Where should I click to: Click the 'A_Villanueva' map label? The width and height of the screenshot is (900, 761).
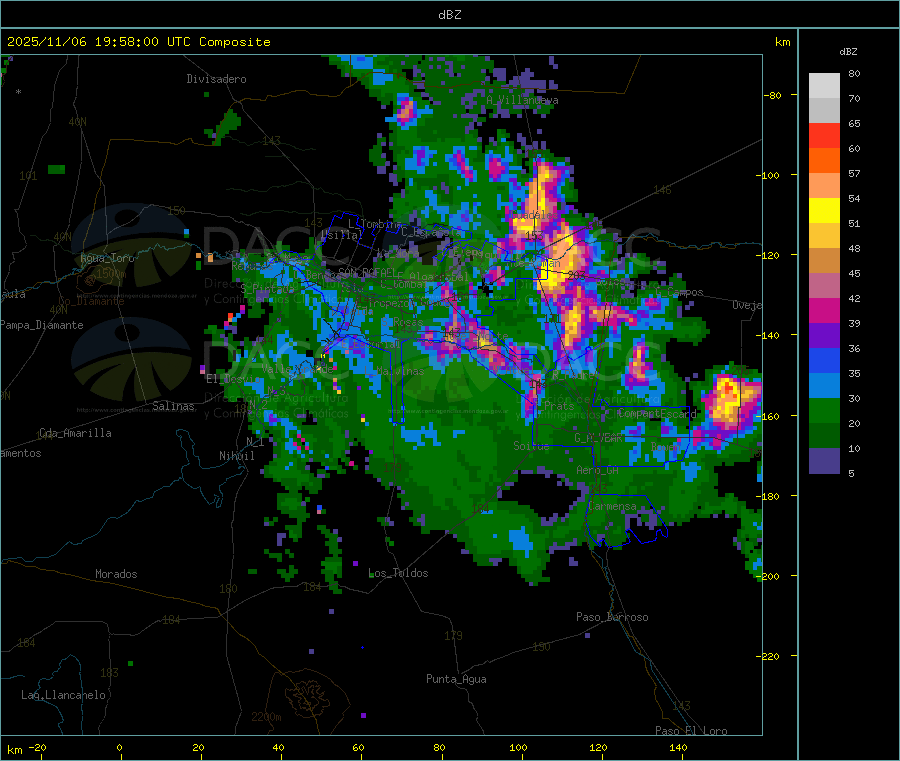click(x=522, y=100)
